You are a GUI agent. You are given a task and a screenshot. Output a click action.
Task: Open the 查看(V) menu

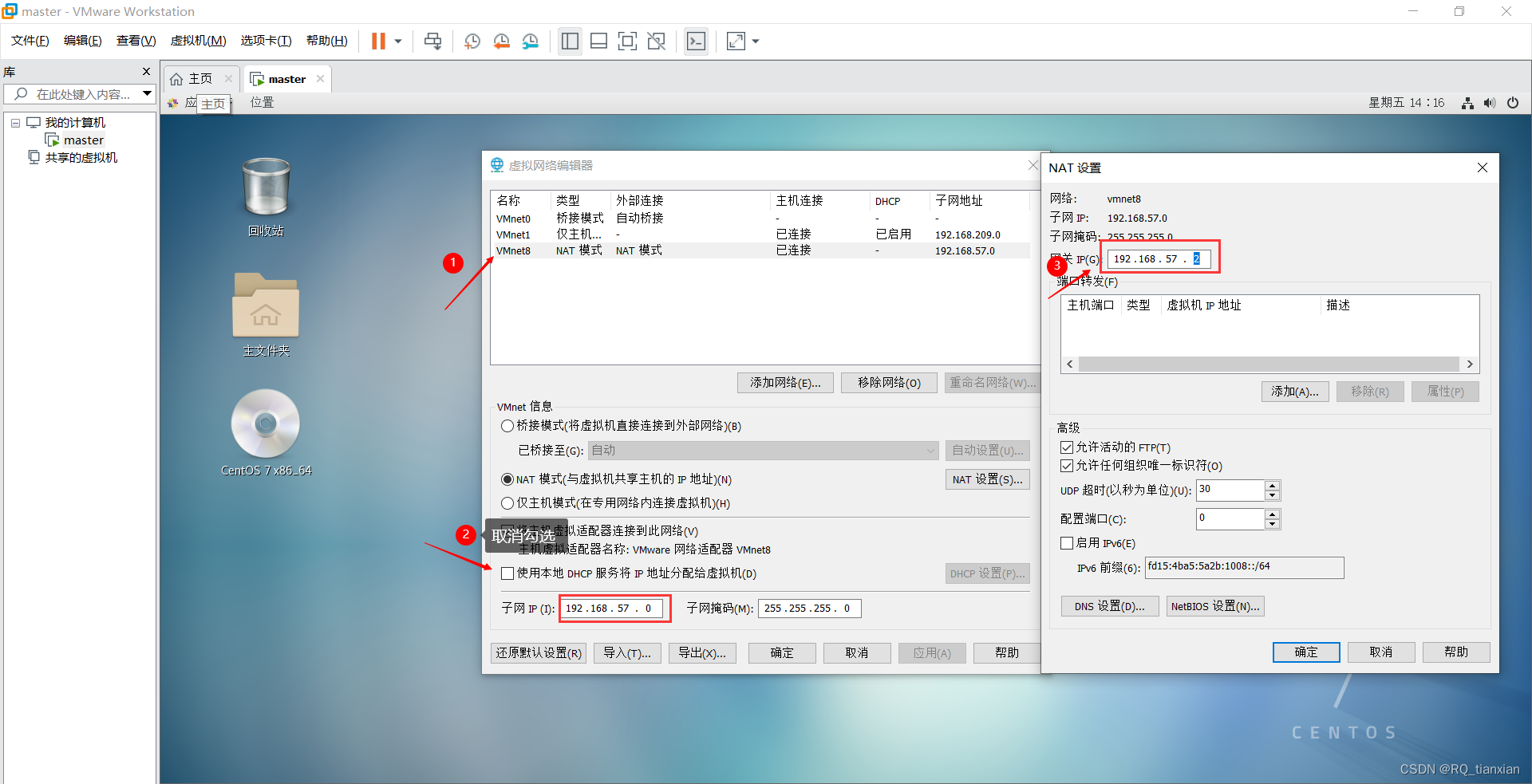point(136,41)
